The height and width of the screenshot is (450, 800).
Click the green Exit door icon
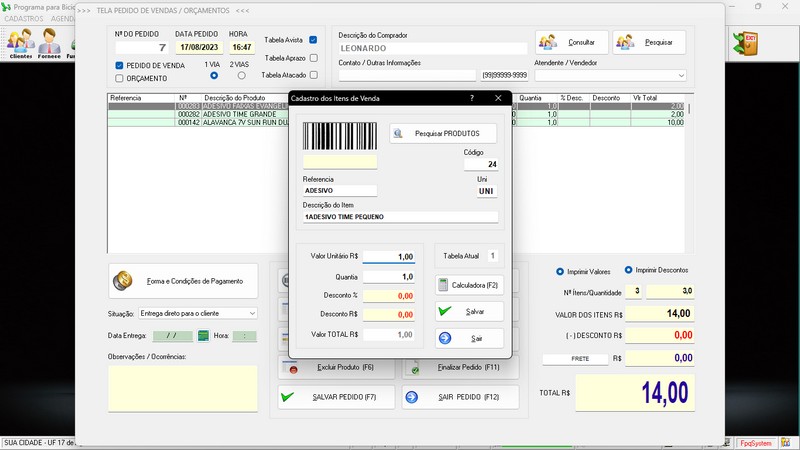pos(747,43)
